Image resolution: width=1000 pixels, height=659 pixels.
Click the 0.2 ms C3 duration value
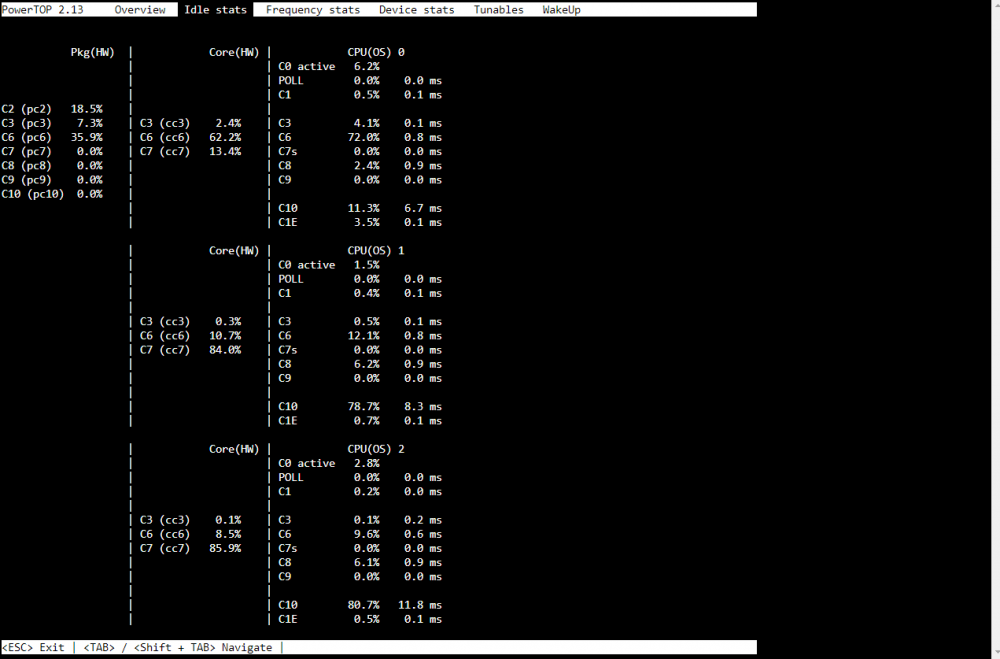point(423,520)
